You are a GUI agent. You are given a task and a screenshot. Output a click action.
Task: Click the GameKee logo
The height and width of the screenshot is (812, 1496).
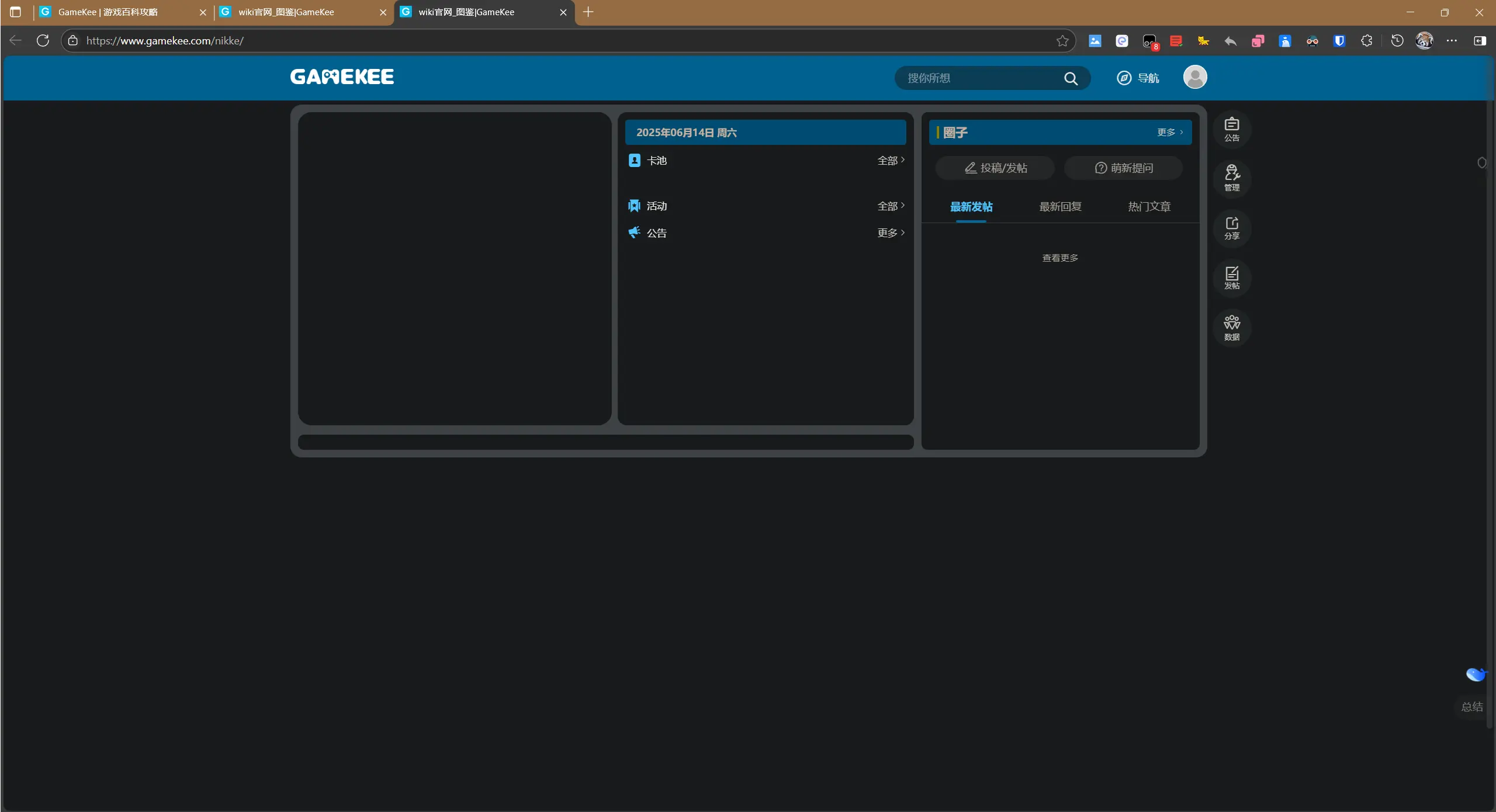pos(342,77)
